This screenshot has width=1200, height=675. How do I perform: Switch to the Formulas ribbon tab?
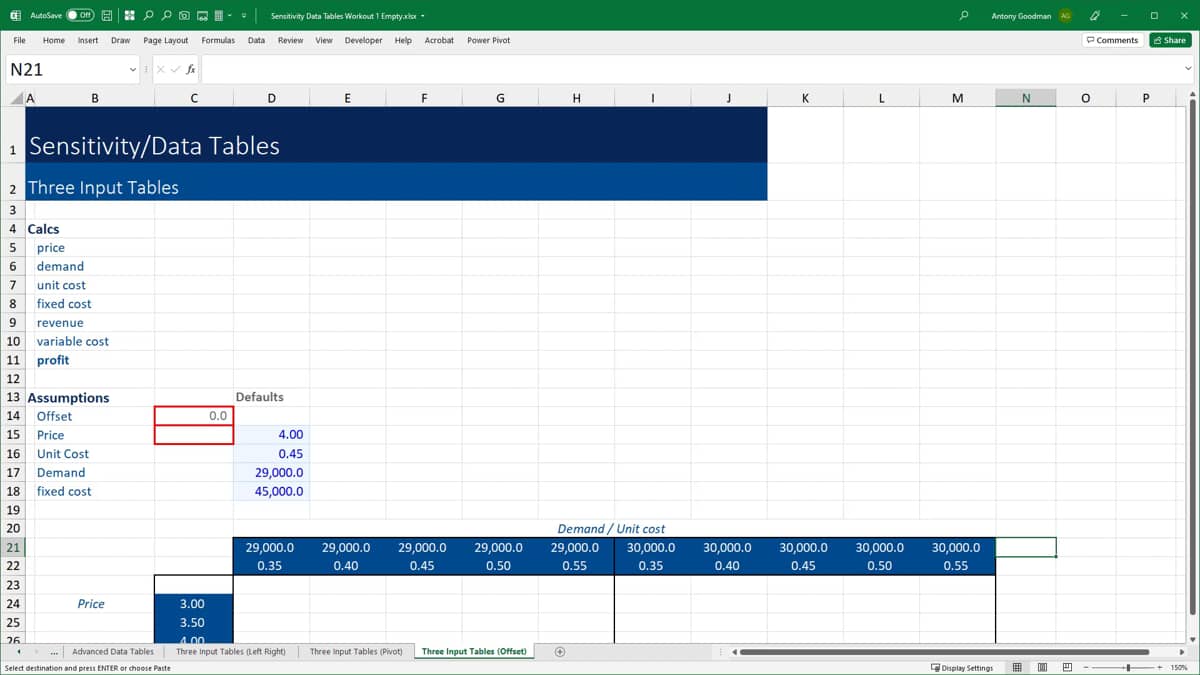(218, 40)
